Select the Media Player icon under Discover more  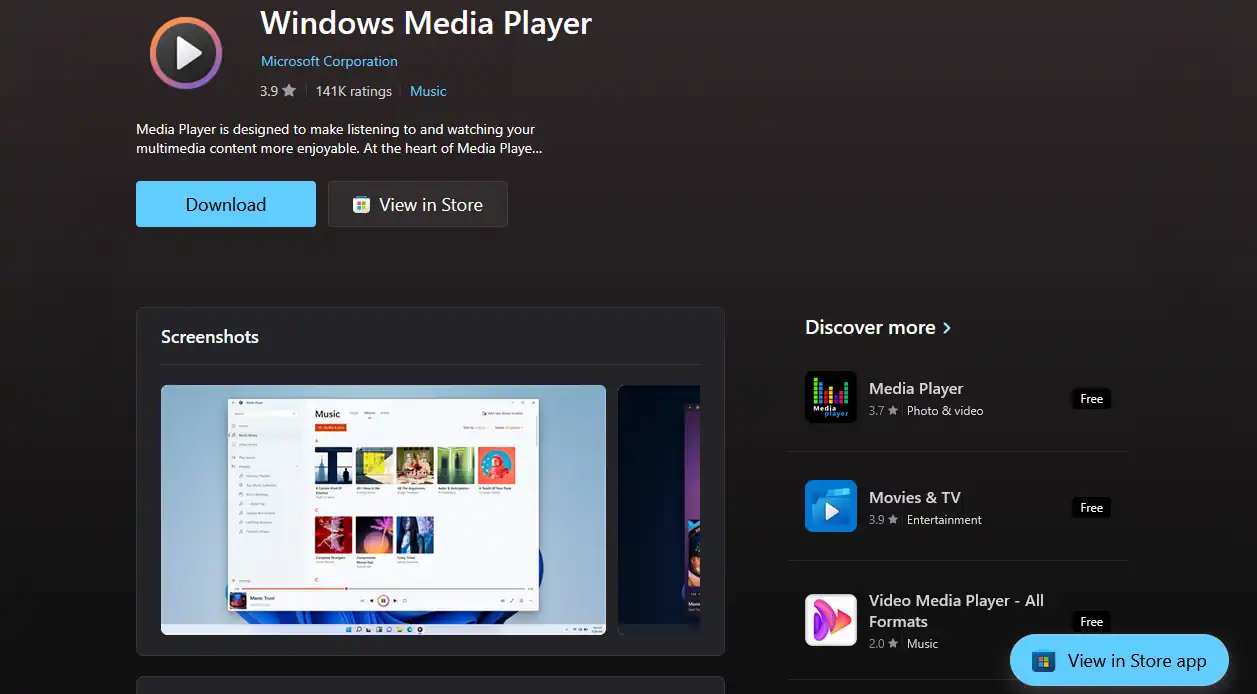[830, 397]
